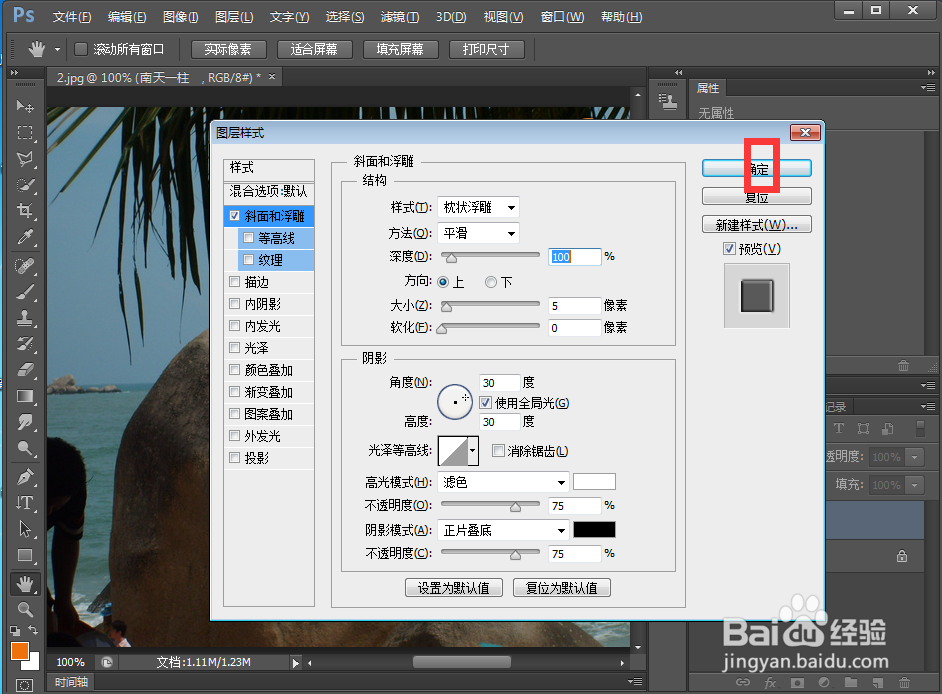This screenshot has height=694, width=942.
Task: Select the Spot Healing Brush tool
Action: 25,266
